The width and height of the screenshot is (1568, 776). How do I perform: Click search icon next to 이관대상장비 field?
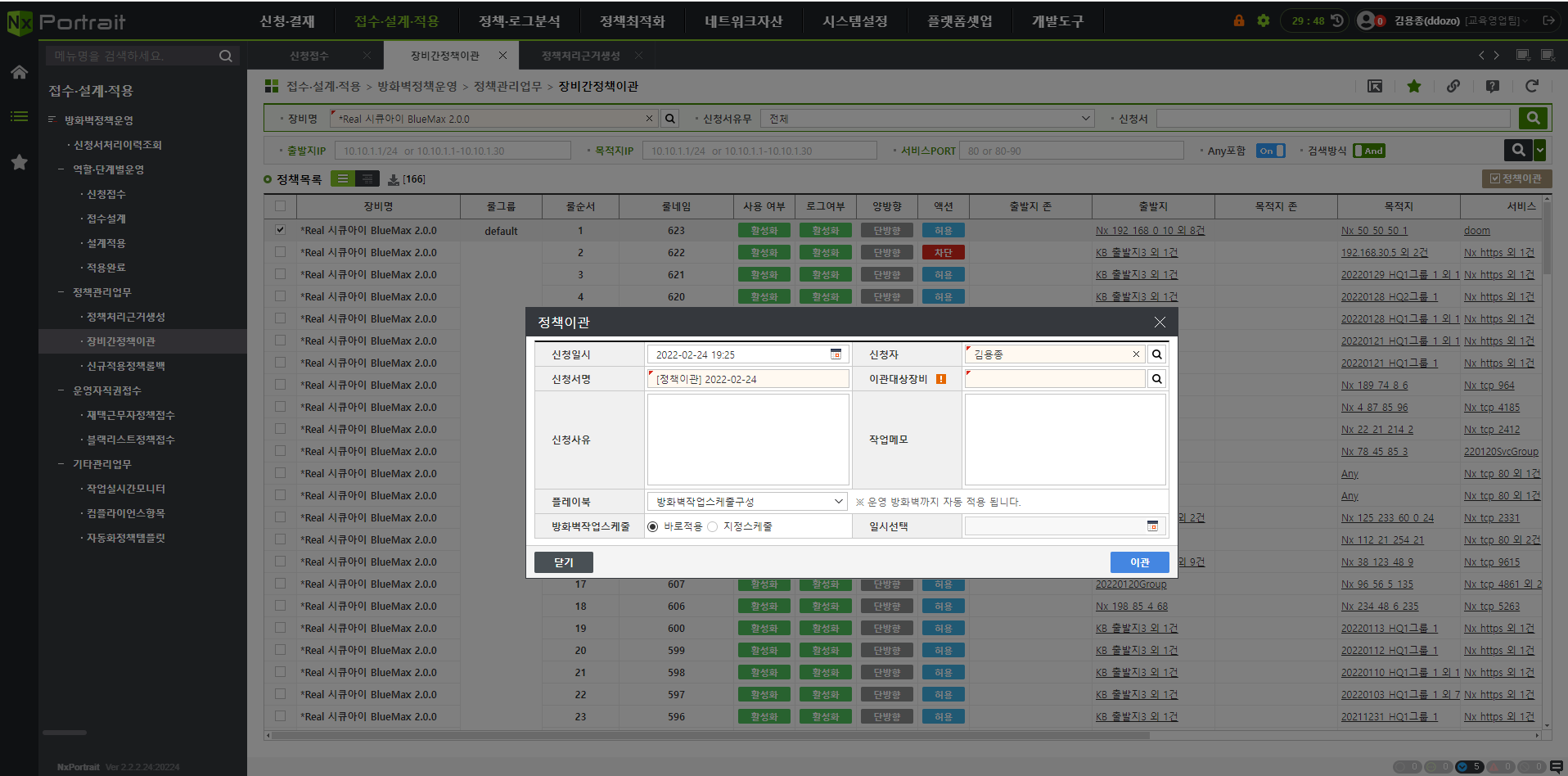(x=1156, y=379)
